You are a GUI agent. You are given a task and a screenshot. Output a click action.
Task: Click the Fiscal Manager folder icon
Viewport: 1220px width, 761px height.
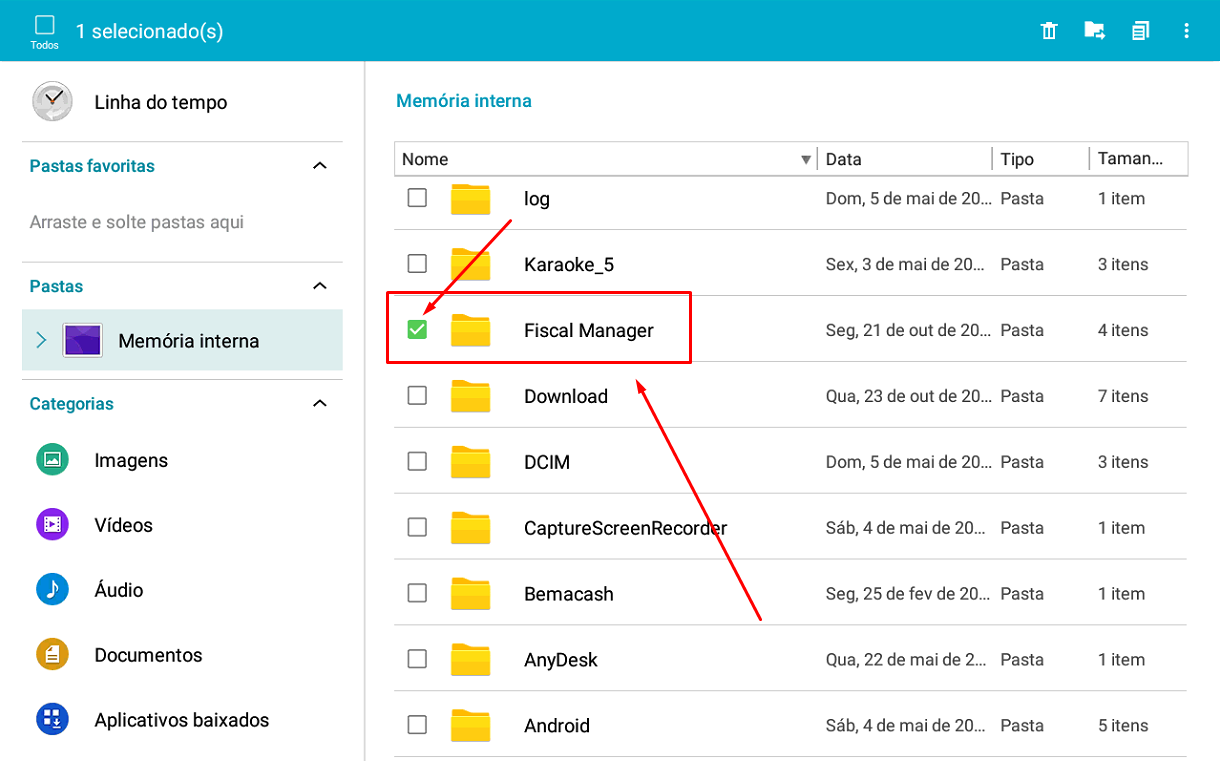tap(470, 330)
